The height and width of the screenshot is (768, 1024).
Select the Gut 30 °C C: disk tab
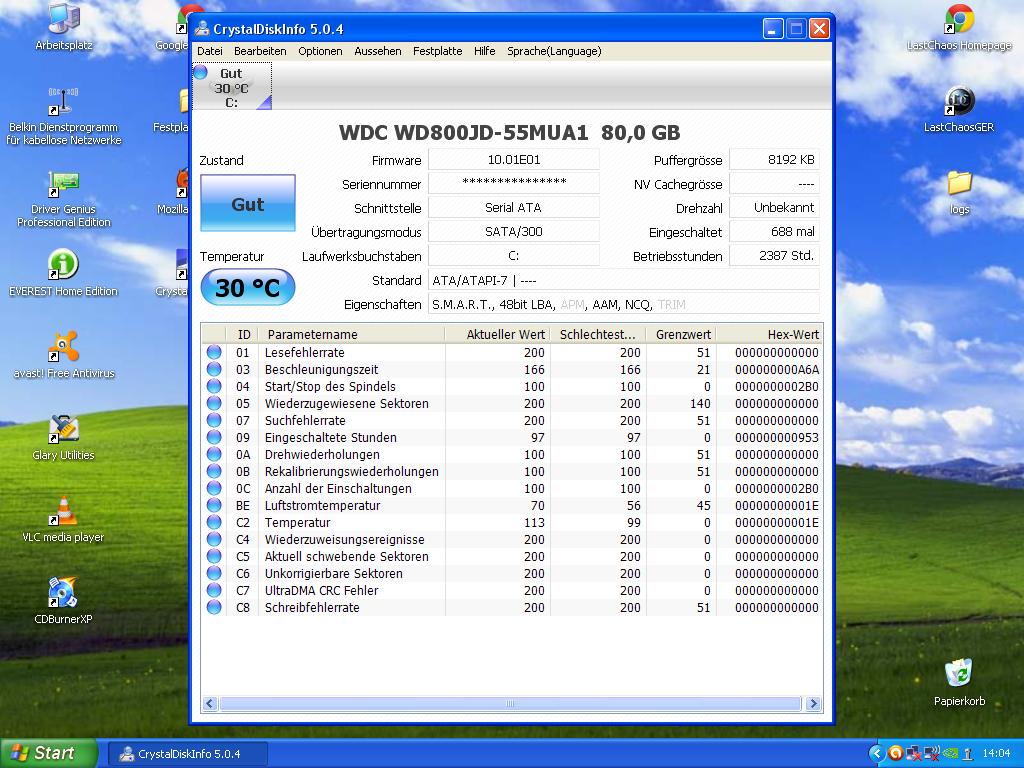(x=232, y=86)
